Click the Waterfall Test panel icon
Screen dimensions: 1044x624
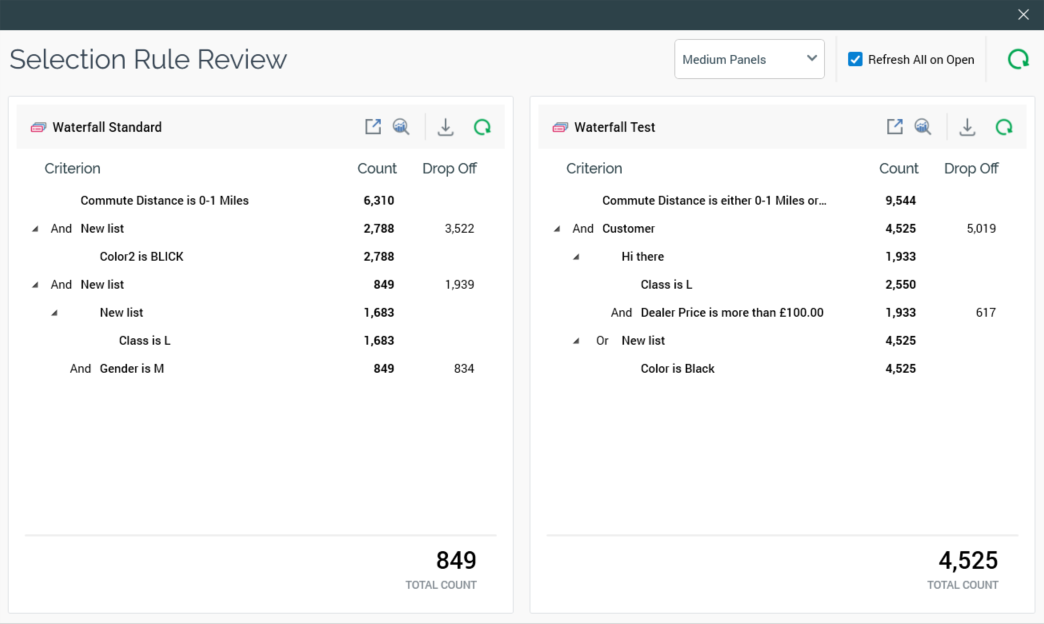point(560,127)
